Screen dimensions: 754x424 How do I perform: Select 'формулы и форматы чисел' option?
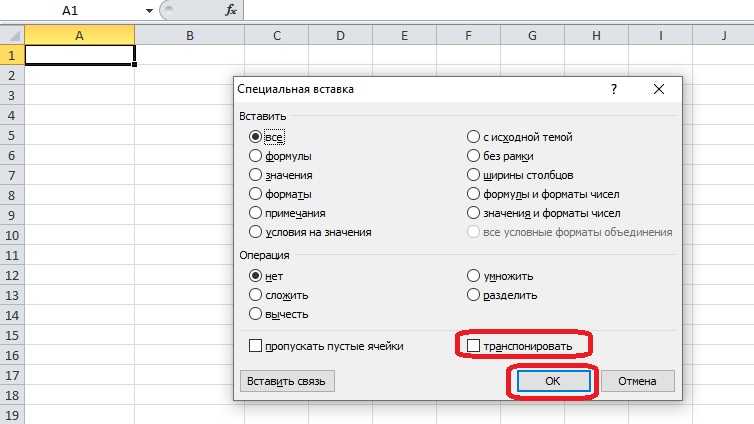coord(473,194)
